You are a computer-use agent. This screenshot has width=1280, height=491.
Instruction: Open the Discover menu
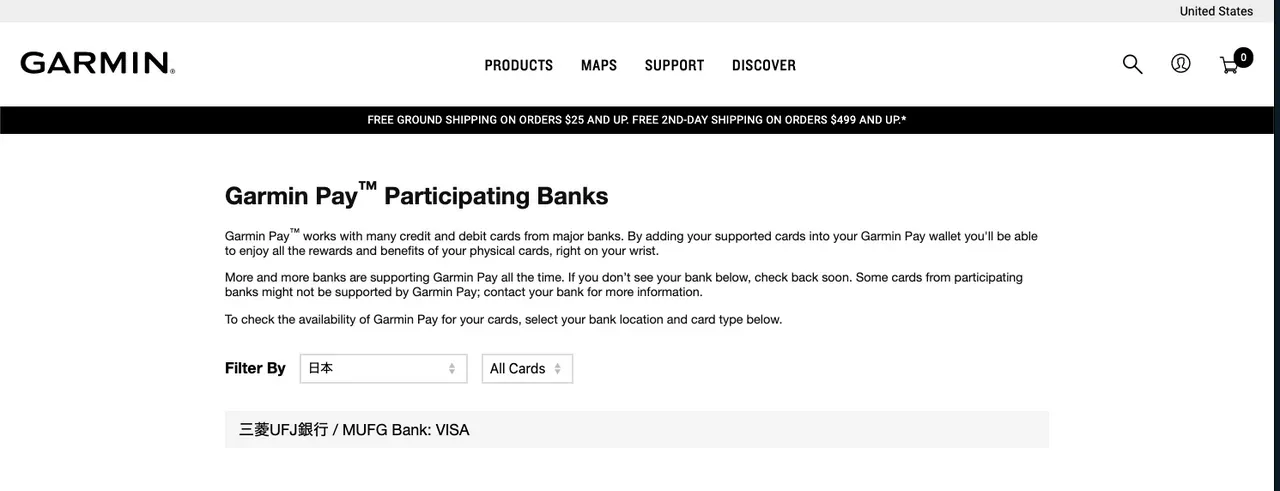764,65
